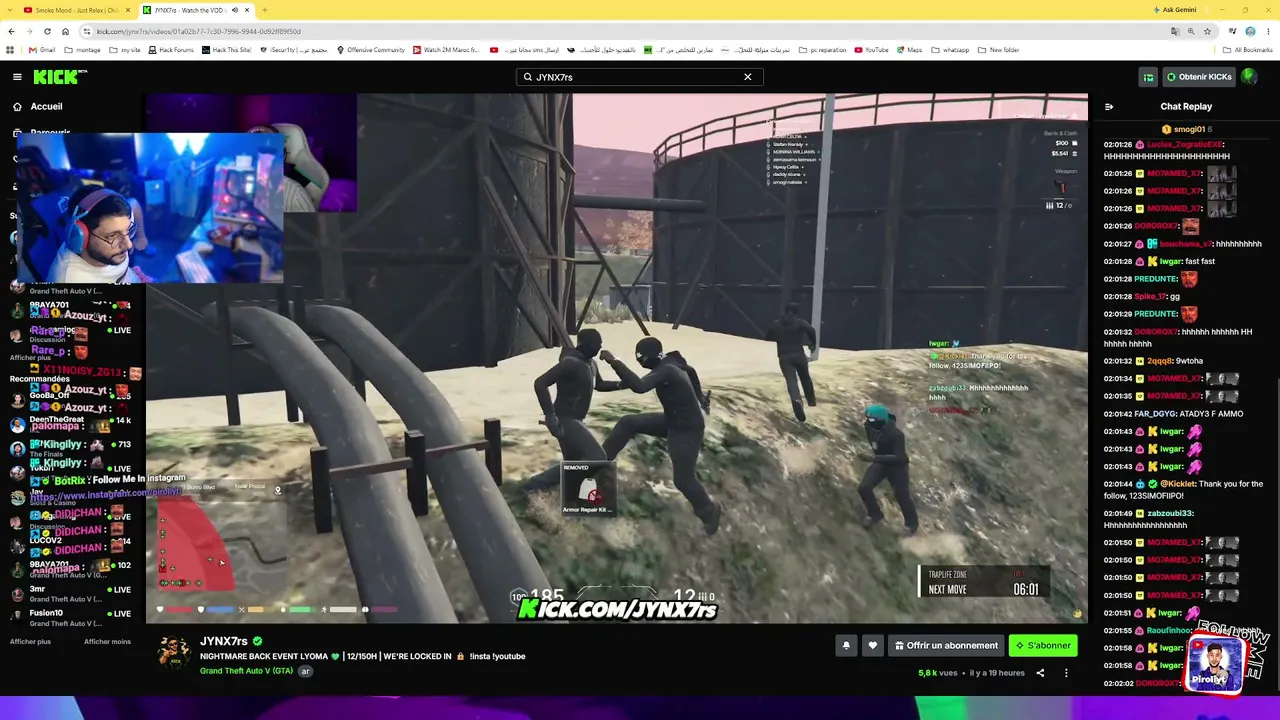This screenshot has height=720, width=1280.
Task: Open the whatsapp bookmark
Action: coord(951,50)
